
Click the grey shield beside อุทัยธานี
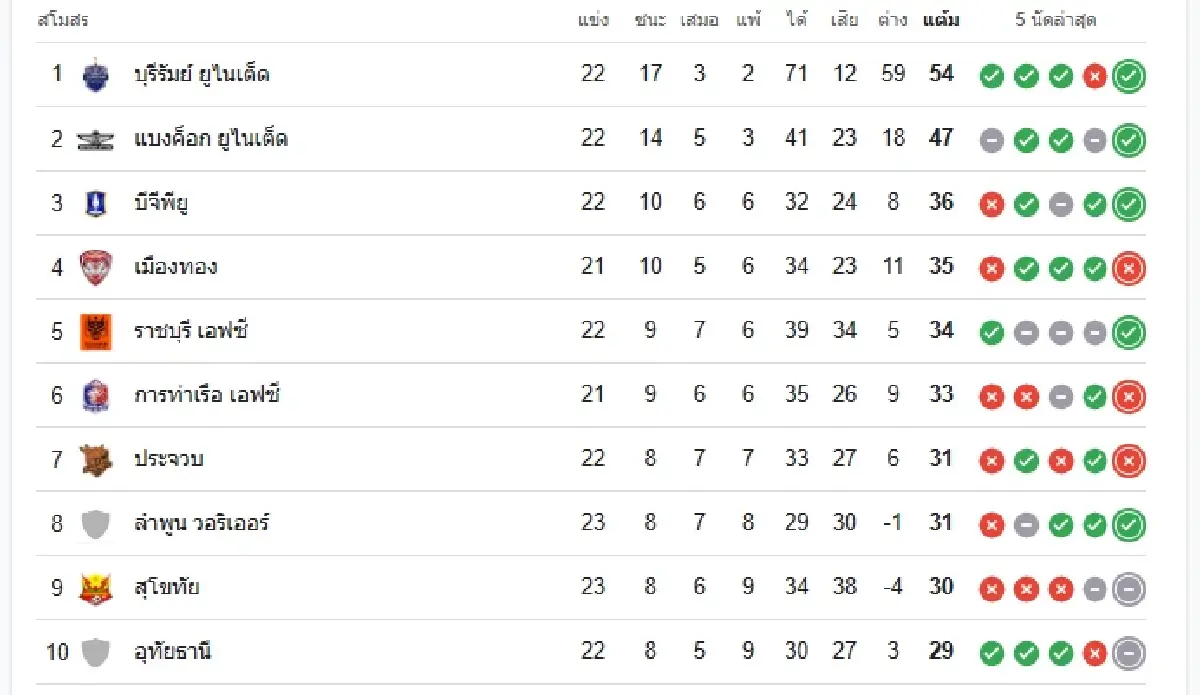(x=95, y=652)
